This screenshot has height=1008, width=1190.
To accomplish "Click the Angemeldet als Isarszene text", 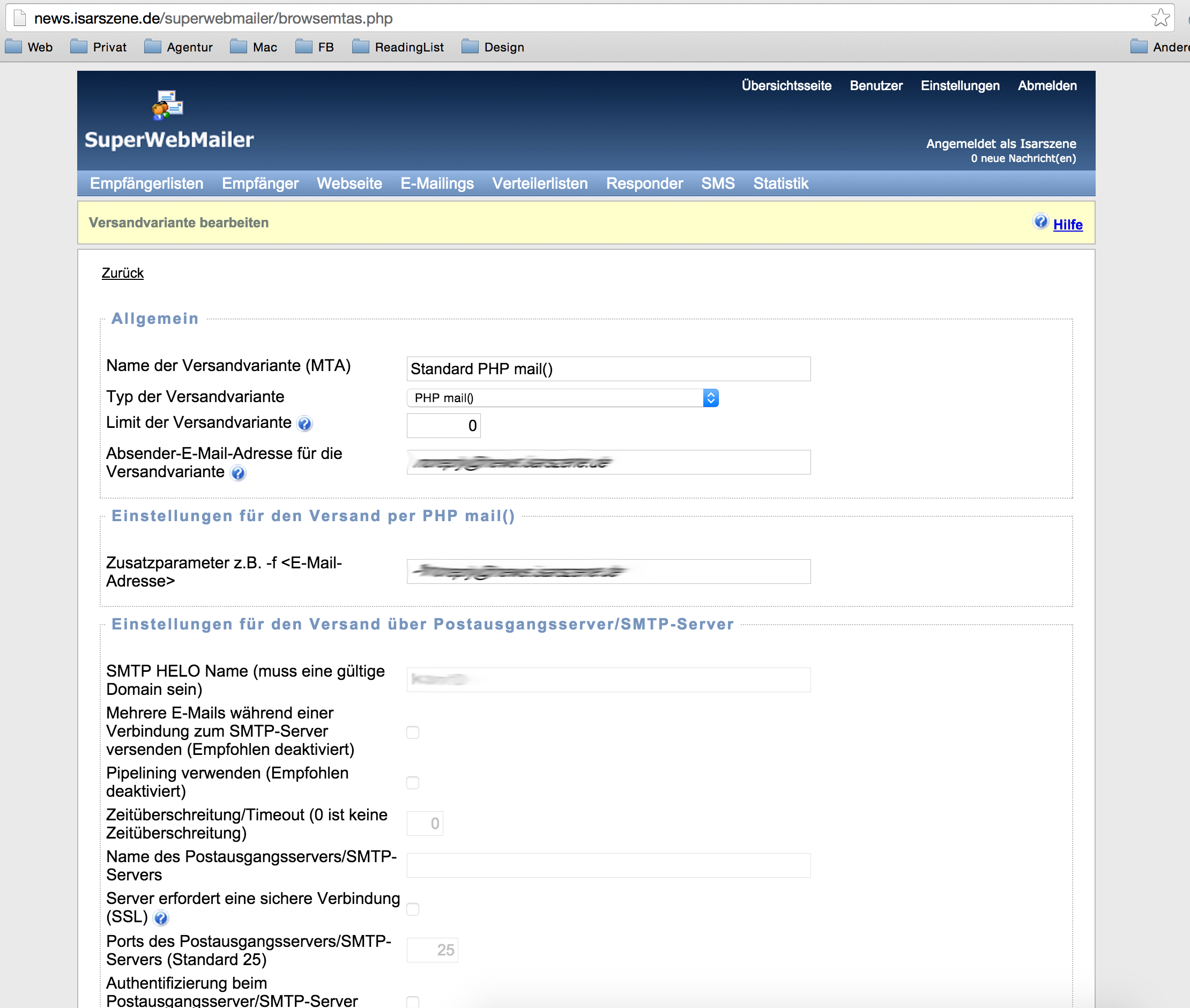I will [x=1001, y=144].
